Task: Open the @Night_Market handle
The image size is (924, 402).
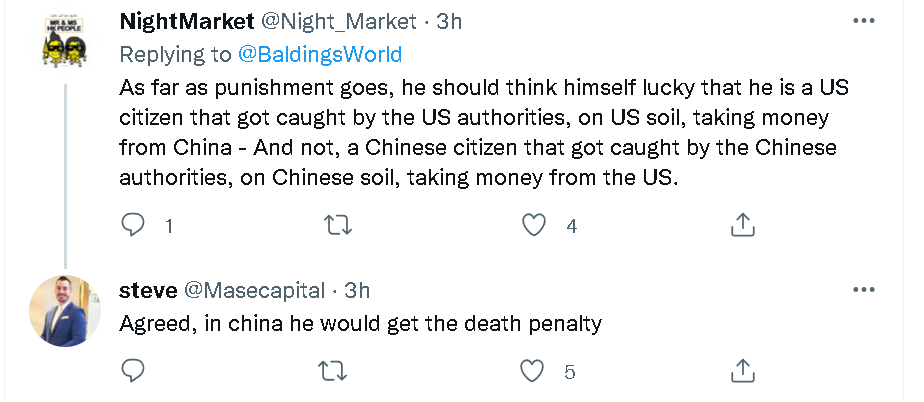Action: click(325, 21)
